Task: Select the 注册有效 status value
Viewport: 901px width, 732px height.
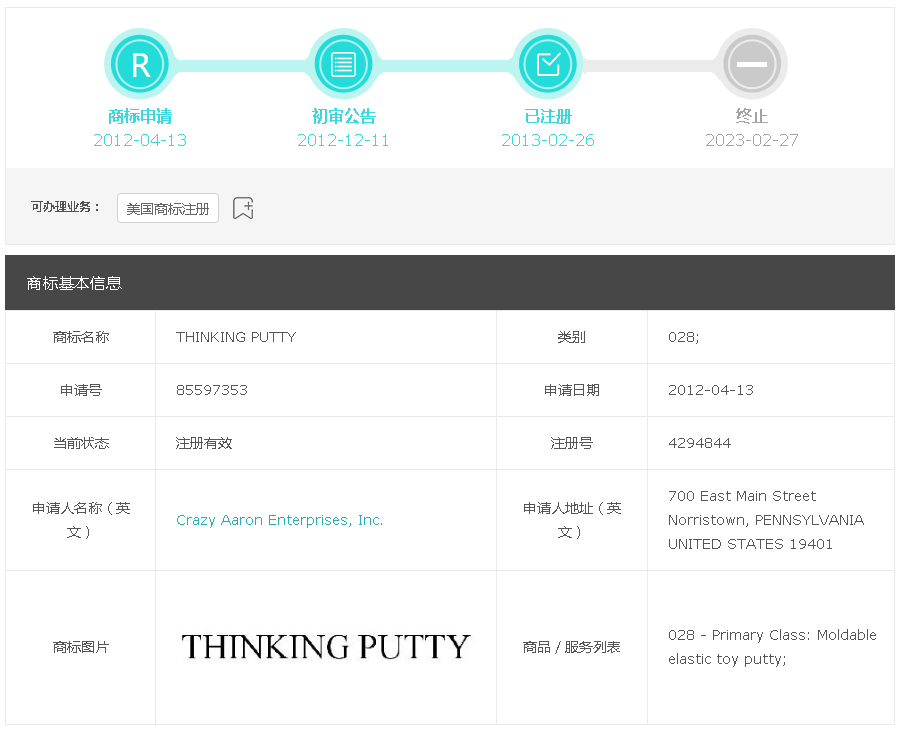Action: pyautogui.click(x=204, y=443)
